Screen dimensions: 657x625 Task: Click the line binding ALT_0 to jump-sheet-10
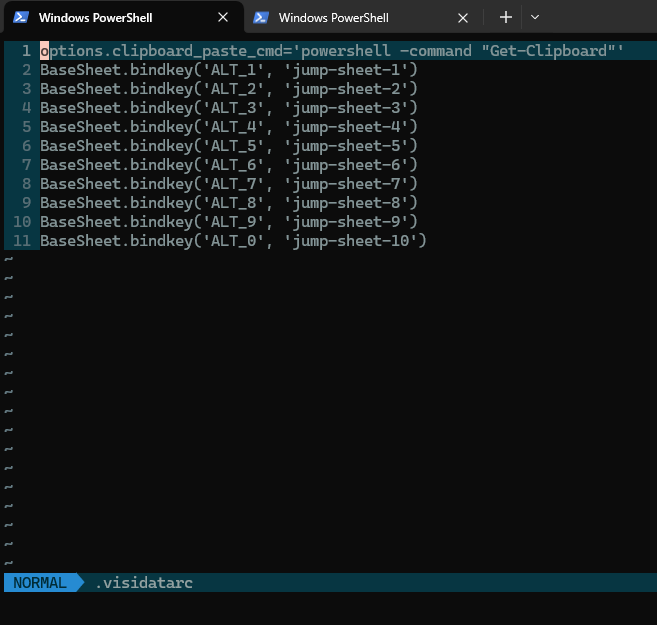pyautogui.click(x=233, y=241)
